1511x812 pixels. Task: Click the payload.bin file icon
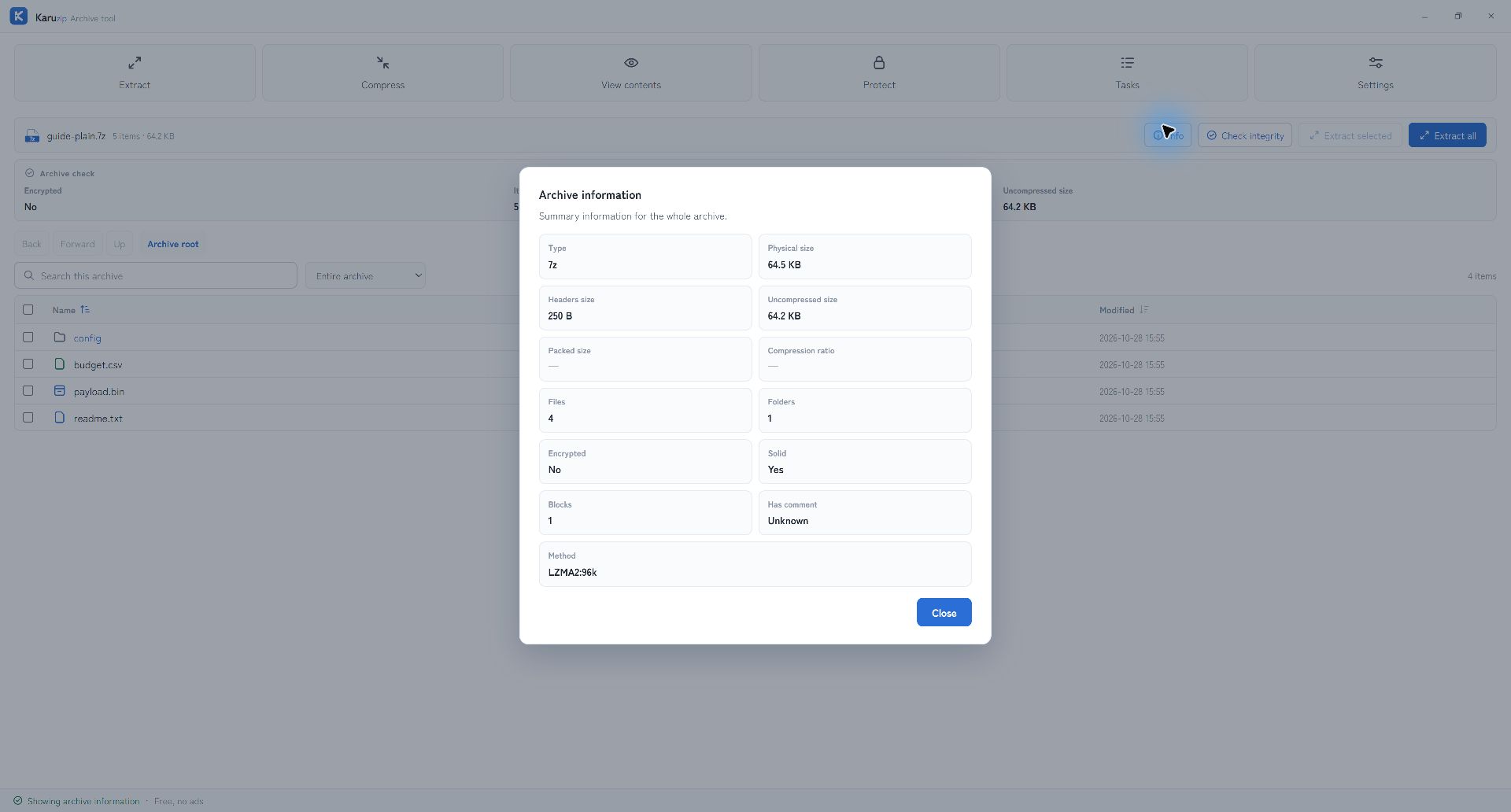60,391
